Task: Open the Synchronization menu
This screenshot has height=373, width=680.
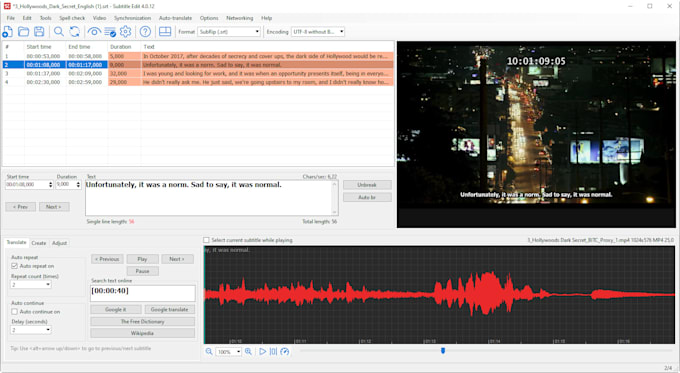Action: [132, 18]
